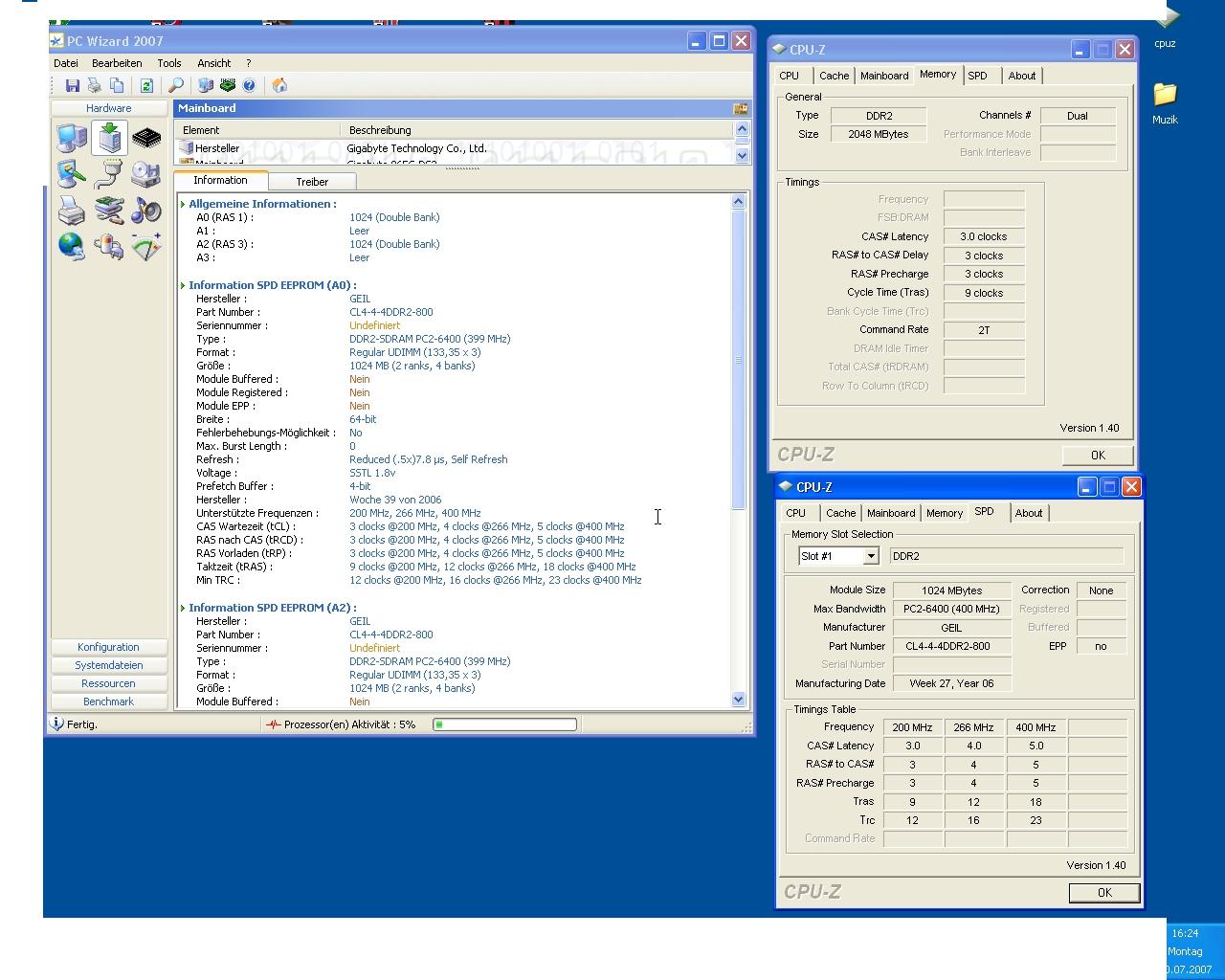This screenshot has width=1225, height=980.
Task: Click the blue question mark Help icon
Action: coord(250,86)
